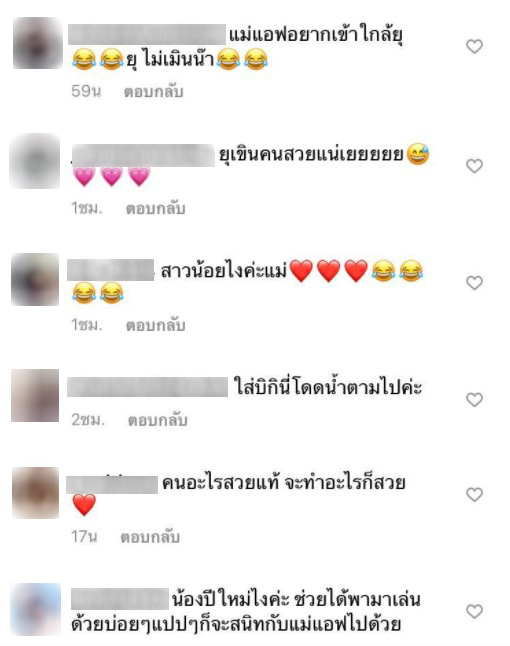Like the comment posted 59 minutes ago
Image resolution: width=510 pixels, height=646 pixels.
[474, 46]
